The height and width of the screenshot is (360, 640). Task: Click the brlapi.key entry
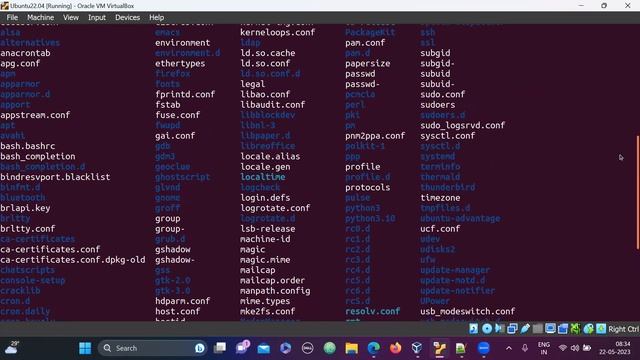[25, 208]
